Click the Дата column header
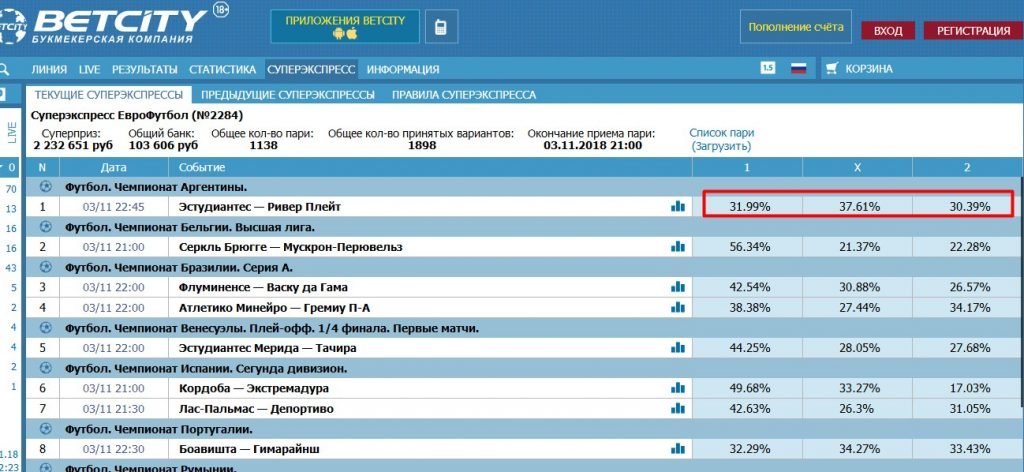 [x=114, y=167]
